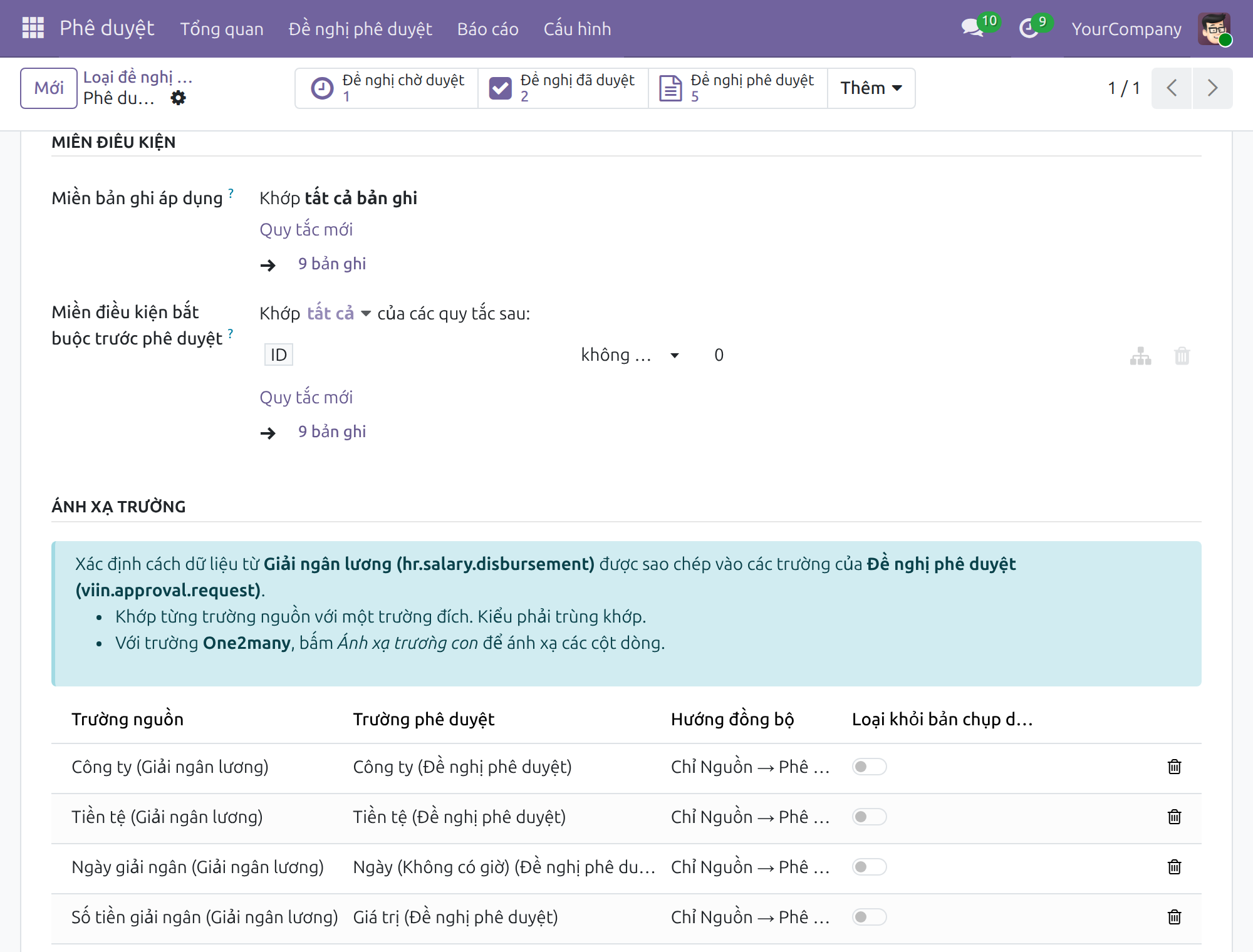Screen dimensions: 1253x952
Task: Open sync direction for Số tiền giải ngân row
Action: [x=750, y=917]
